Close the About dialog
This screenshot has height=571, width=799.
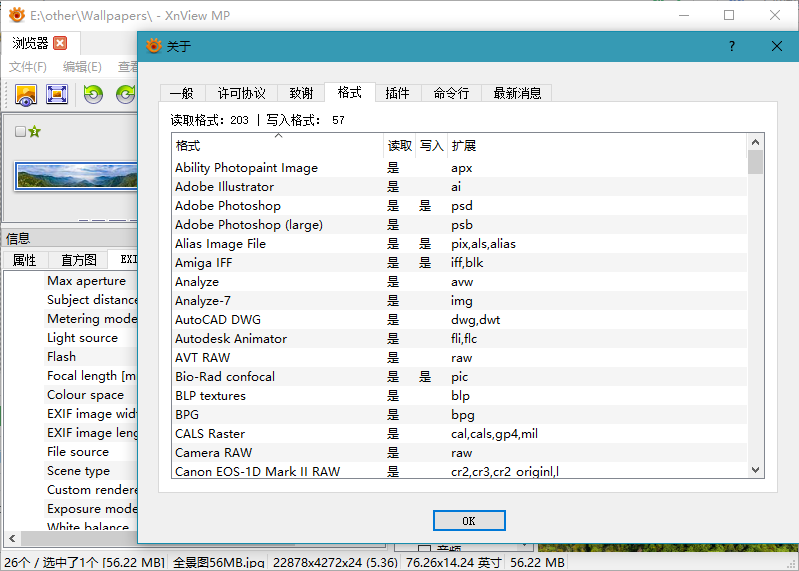click(777, 46)
